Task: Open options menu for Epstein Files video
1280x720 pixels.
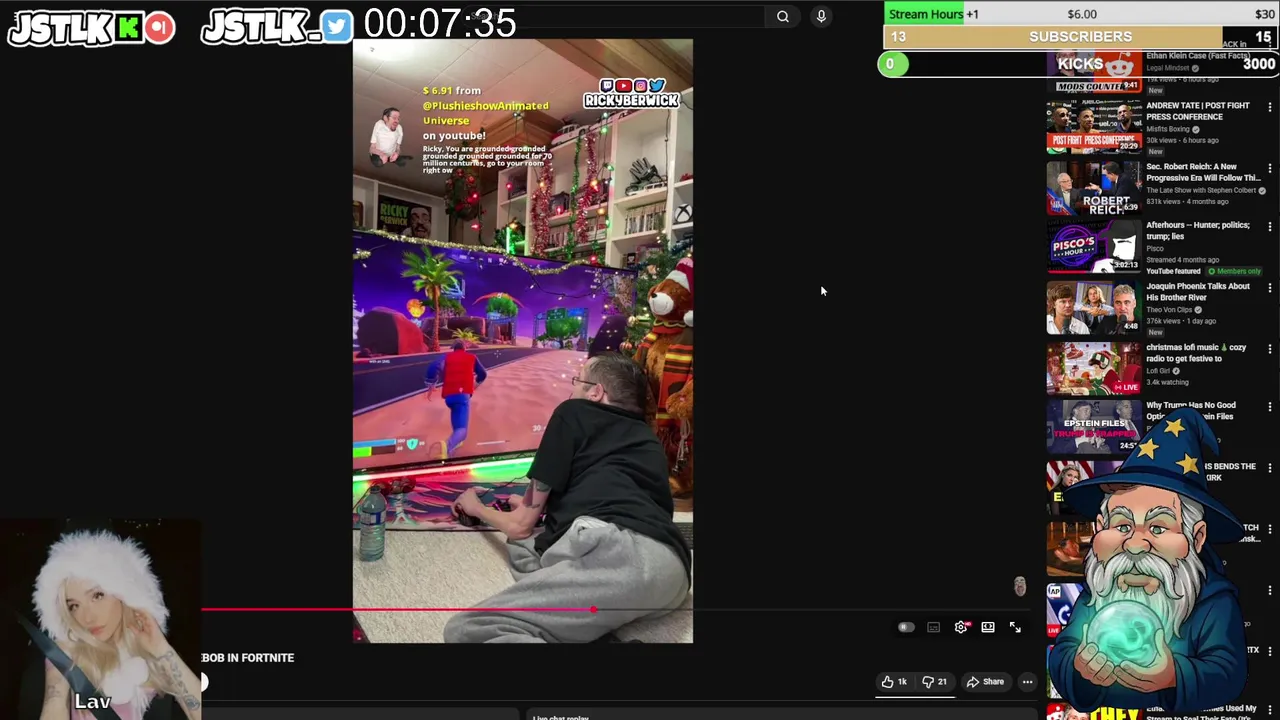Action: coord(1270,408)
